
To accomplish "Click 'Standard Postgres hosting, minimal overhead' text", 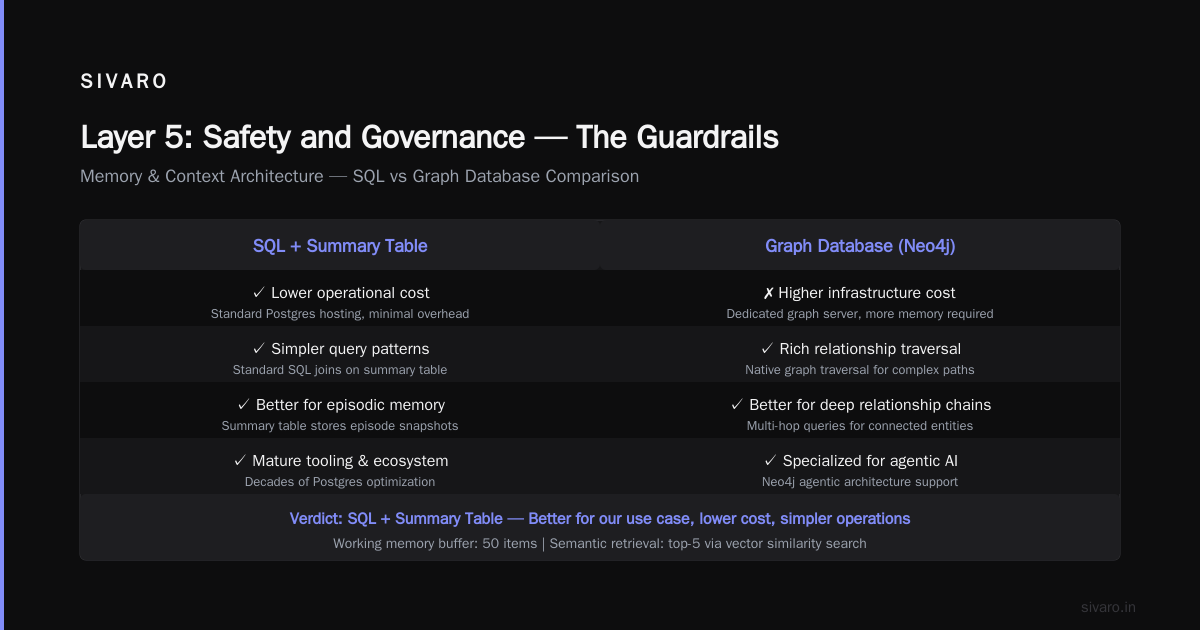I will coord(340,314).
